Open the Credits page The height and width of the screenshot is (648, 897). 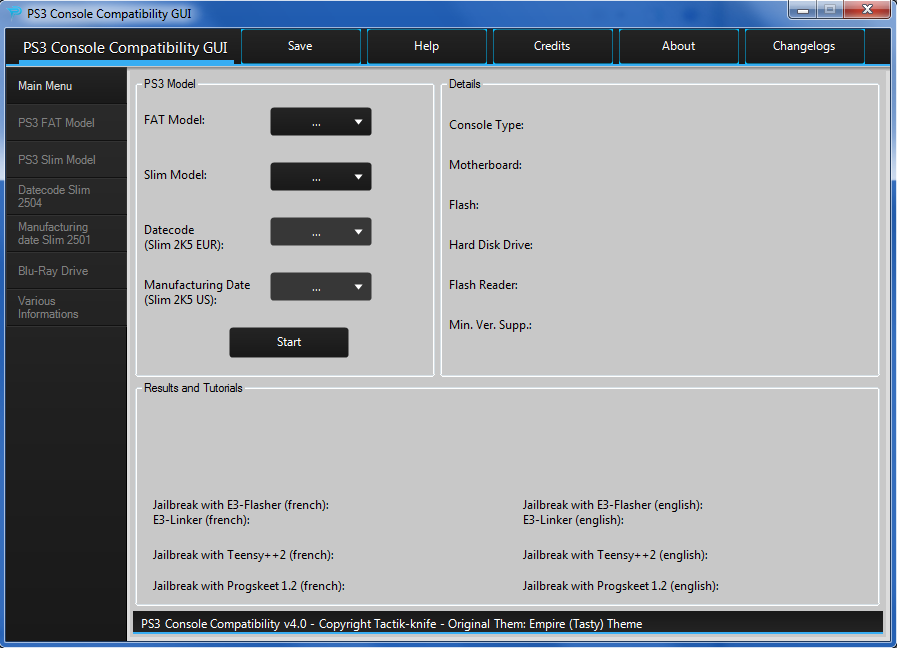click(553, 46)
